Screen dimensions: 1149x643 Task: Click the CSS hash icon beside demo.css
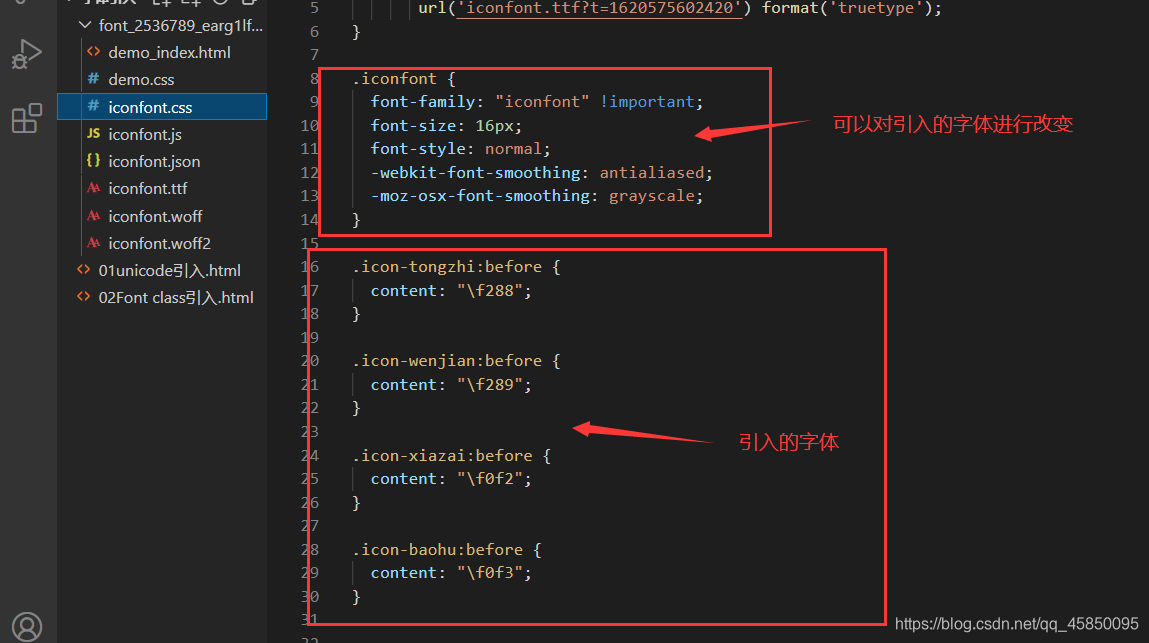tap(93, 78)
